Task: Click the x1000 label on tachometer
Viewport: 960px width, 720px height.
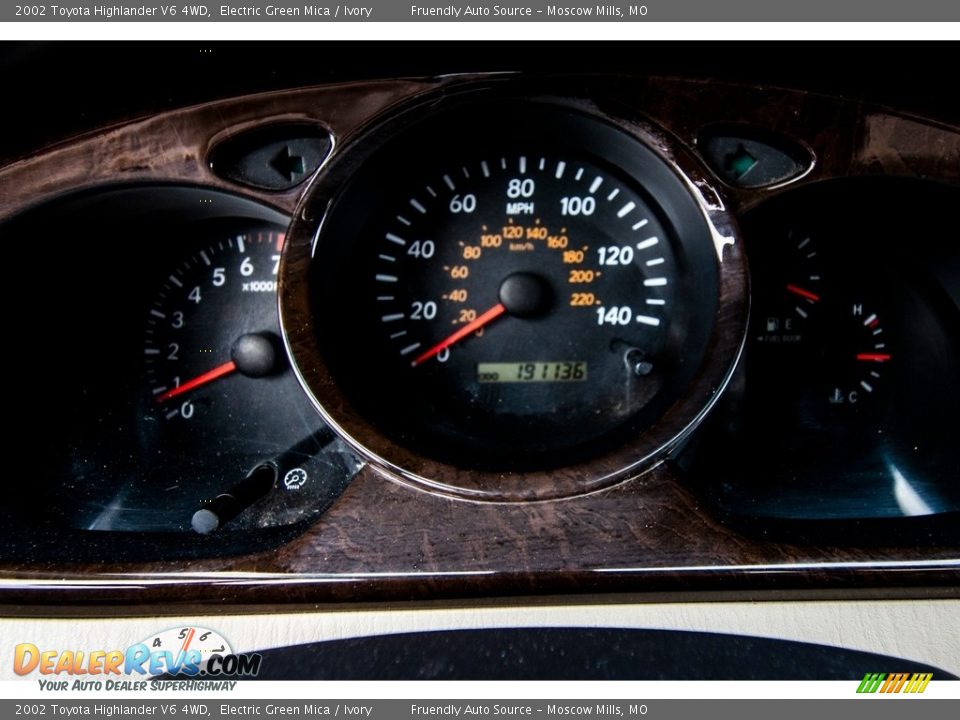Action: 260,287
